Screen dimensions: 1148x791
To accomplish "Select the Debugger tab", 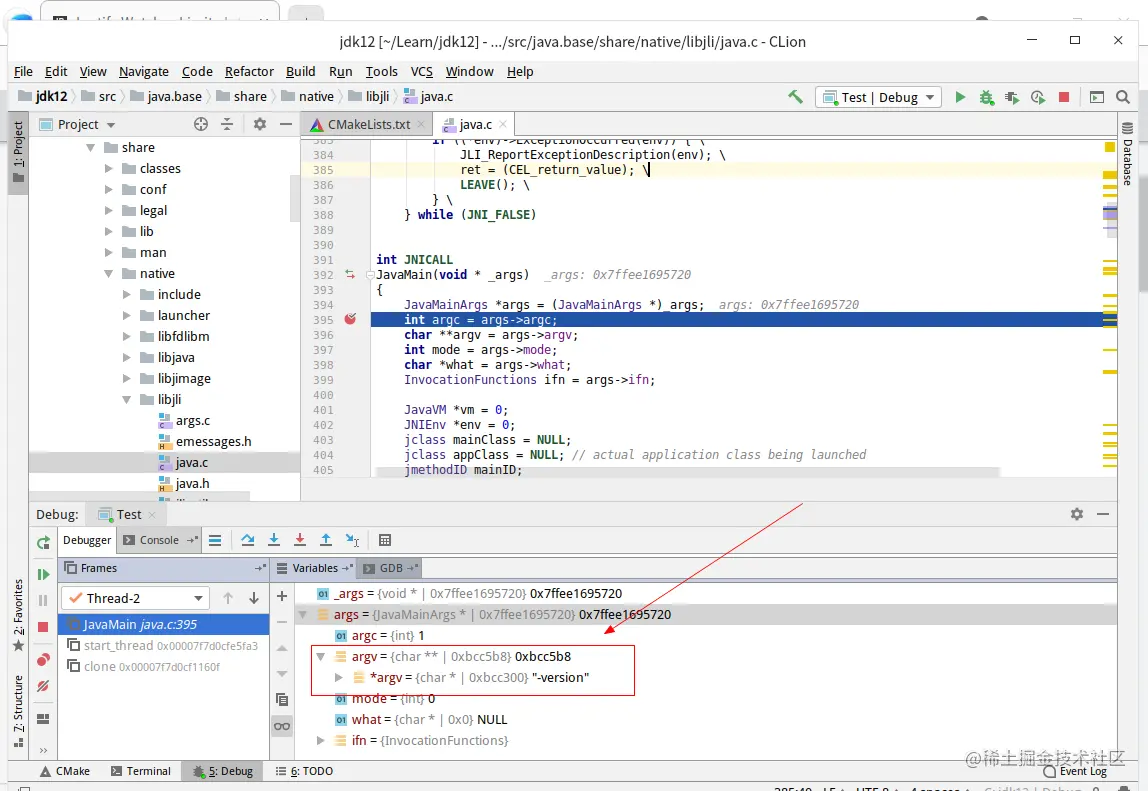I will click(x=87, y=540).
